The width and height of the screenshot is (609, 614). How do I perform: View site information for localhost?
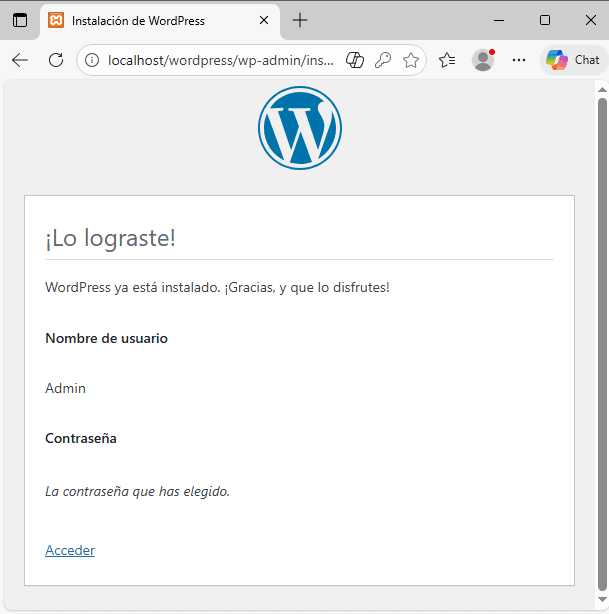pos(92,60)
